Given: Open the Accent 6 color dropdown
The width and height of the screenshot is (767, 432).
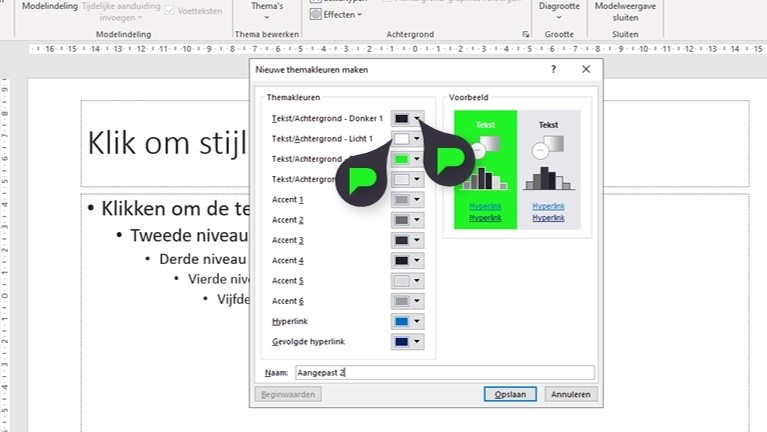Looking at the screenshot, I should [417, 301].
